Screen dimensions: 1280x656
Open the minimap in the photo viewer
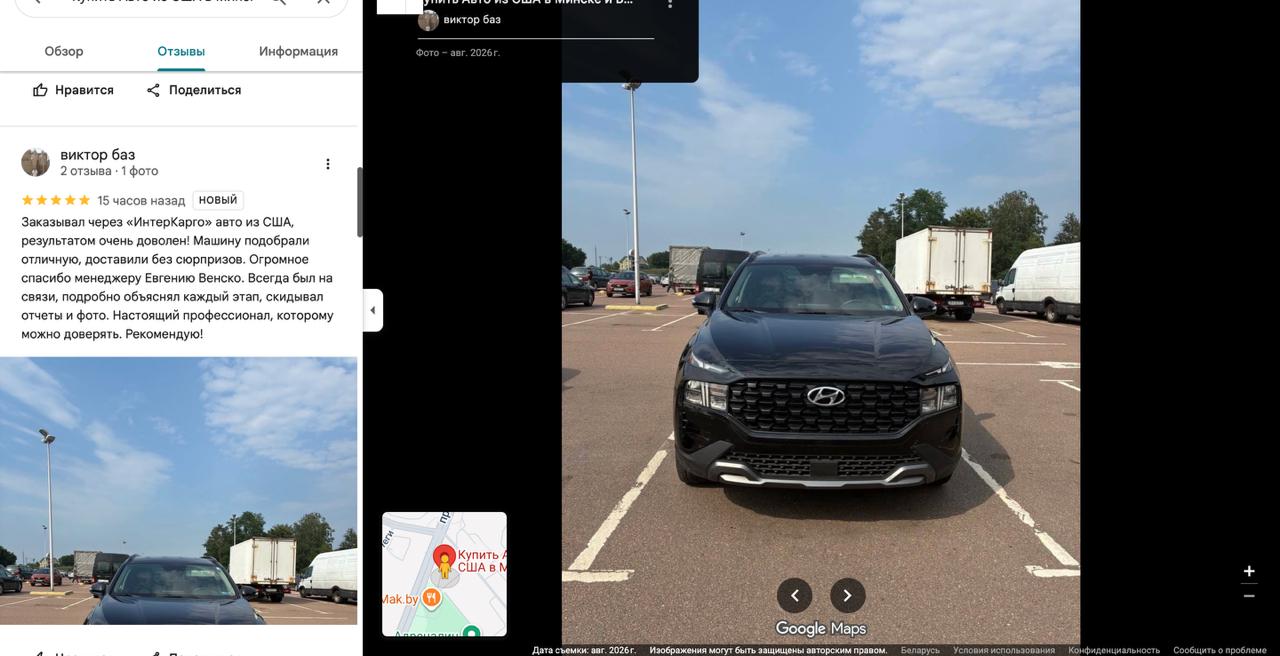[444, 574]
